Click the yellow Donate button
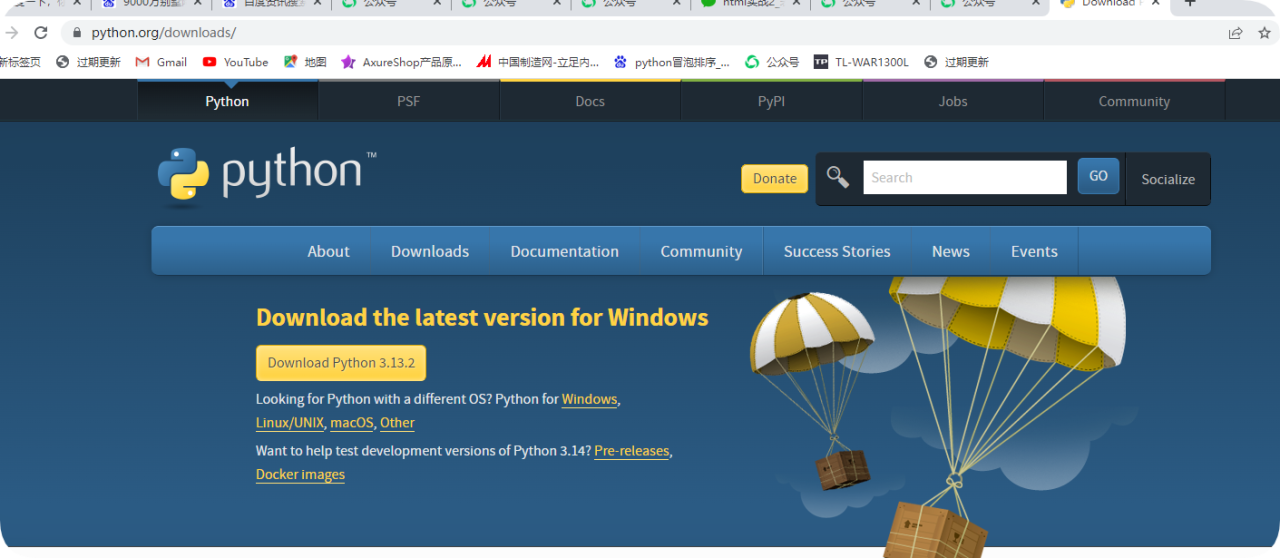 (x=775, y=178)
